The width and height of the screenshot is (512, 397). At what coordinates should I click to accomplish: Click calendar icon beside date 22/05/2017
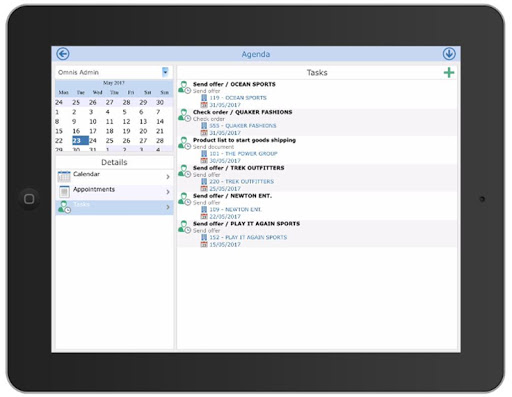coord(204,217)
